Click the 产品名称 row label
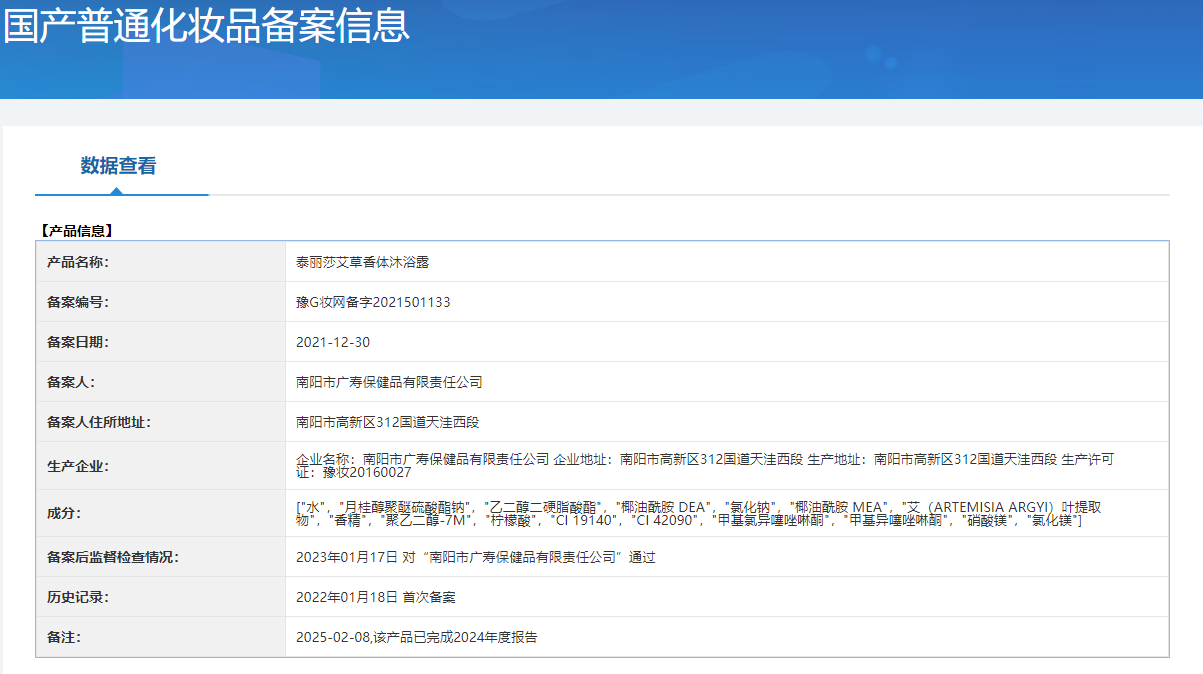Viewport: 1203px width, 674px height. click(77, 262)
